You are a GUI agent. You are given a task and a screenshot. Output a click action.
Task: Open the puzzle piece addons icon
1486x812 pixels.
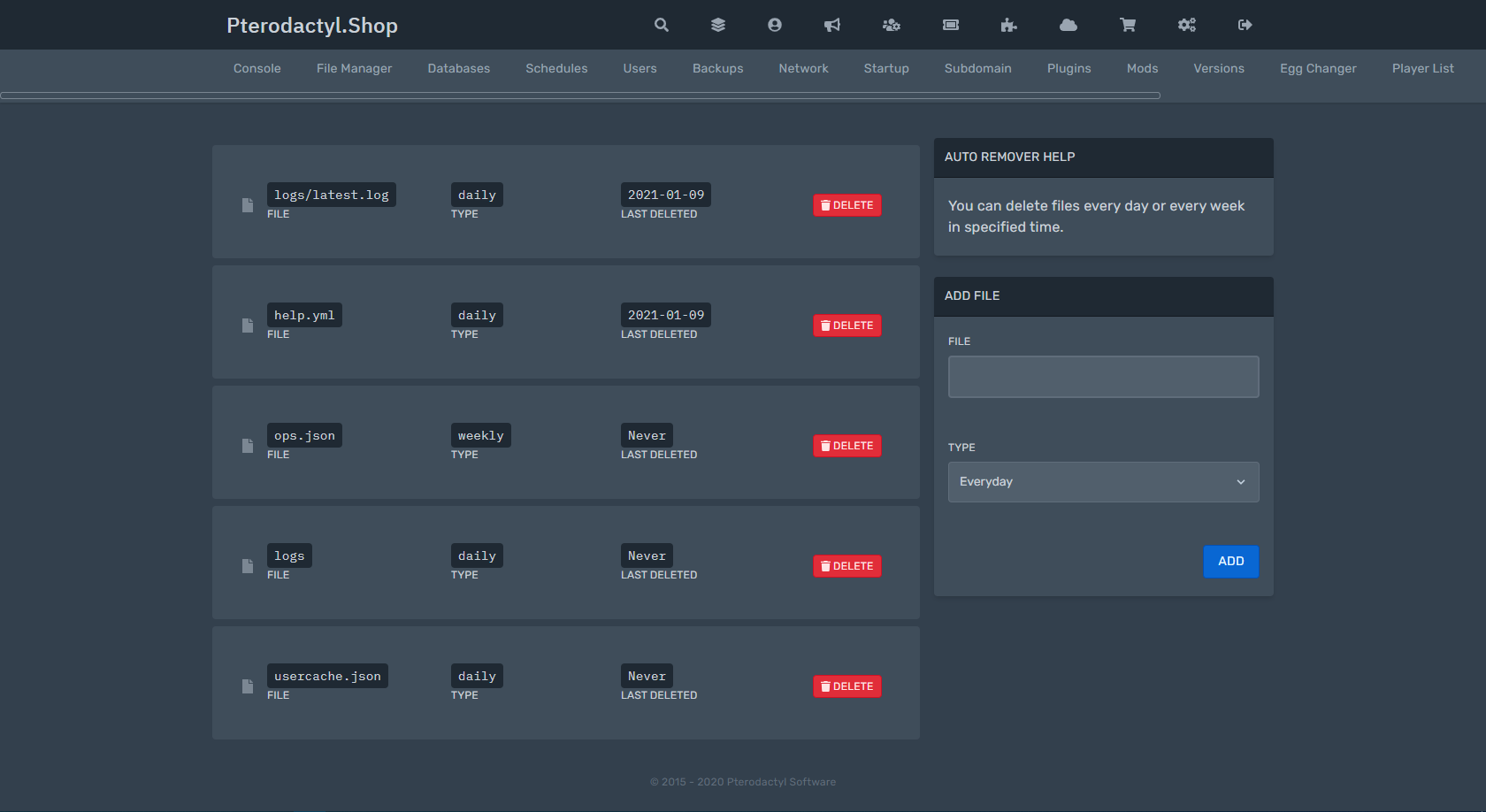(x=1008, y=25)
